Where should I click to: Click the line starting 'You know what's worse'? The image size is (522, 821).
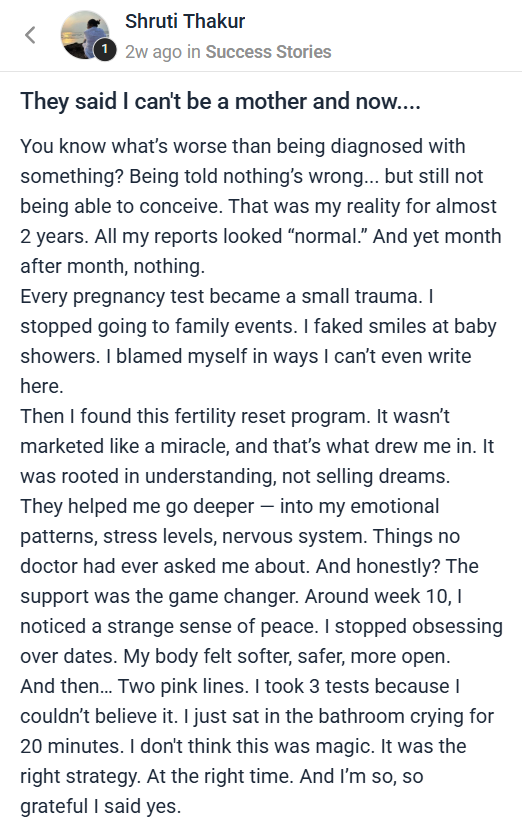(242, 146)
